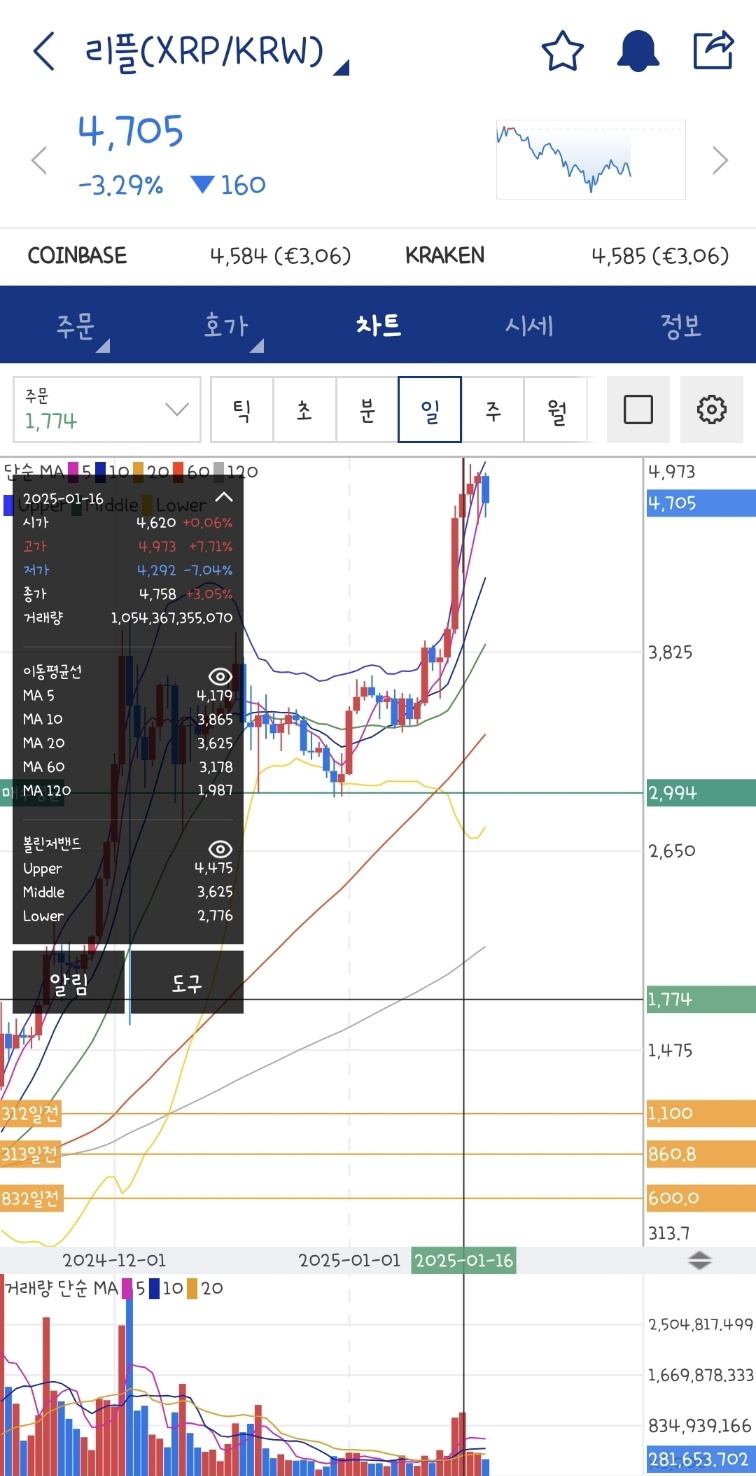The image size is (756, 1476).
Task: Tap the 600.0 price line tag
Action: point(701,1198)
